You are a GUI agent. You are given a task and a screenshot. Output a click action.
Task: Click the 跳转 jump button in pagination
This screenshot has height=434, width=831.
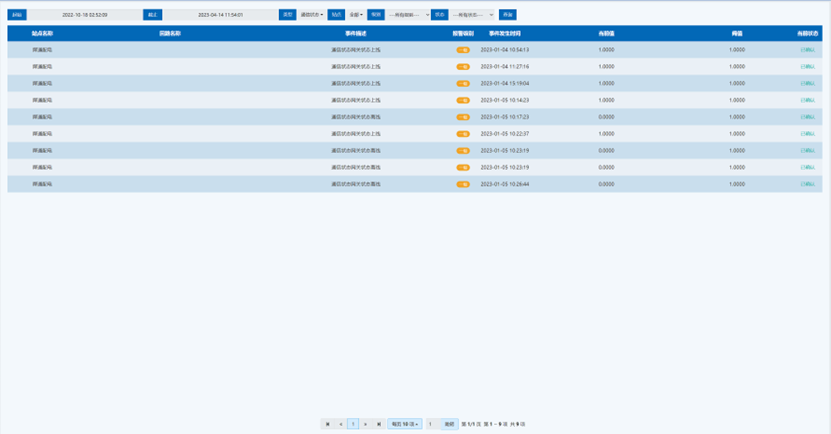[449, 424]
